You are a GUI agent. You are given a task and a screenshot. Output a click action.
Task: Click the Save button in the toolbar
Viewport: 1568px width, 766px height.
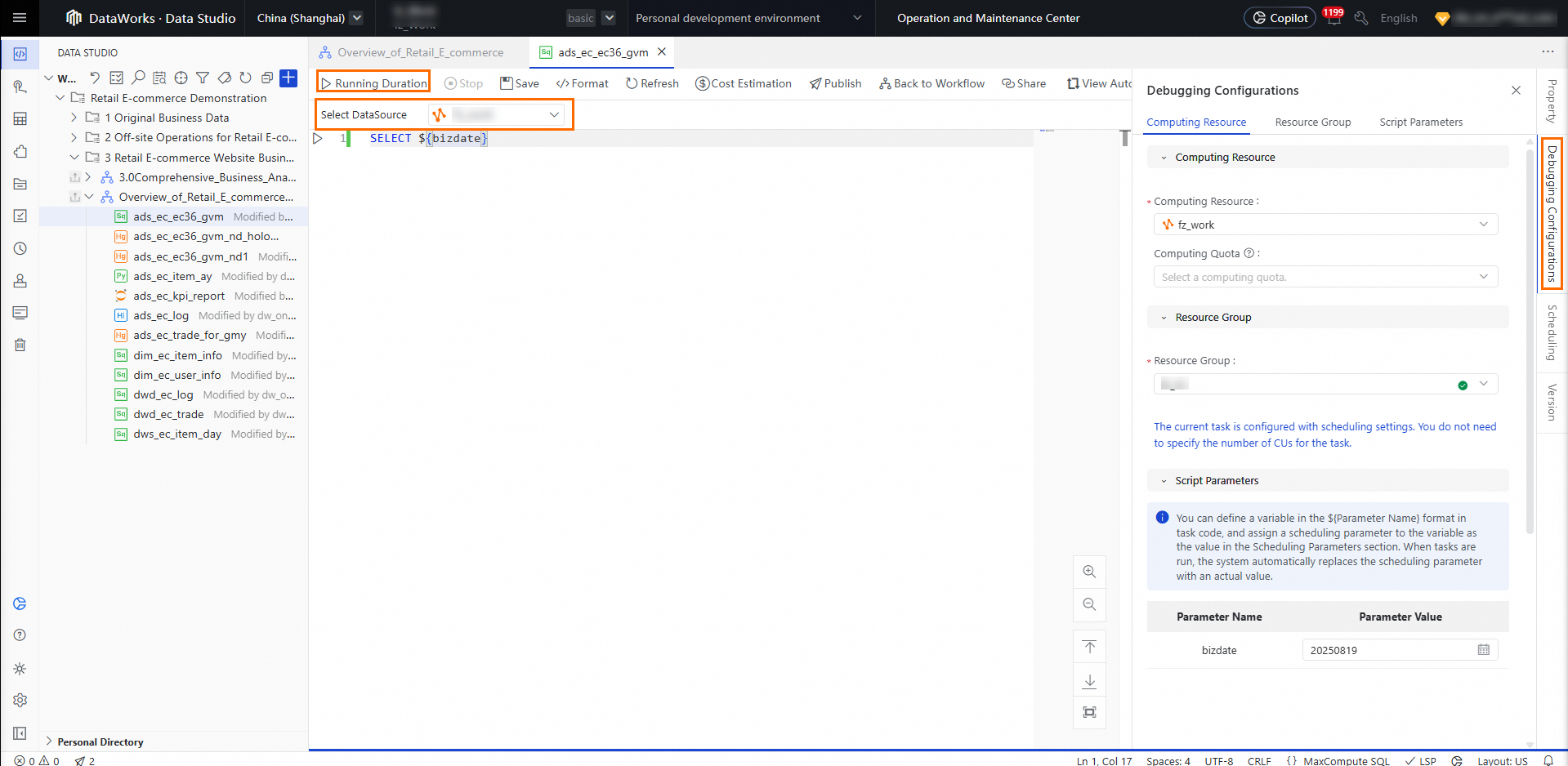point(520,83)
